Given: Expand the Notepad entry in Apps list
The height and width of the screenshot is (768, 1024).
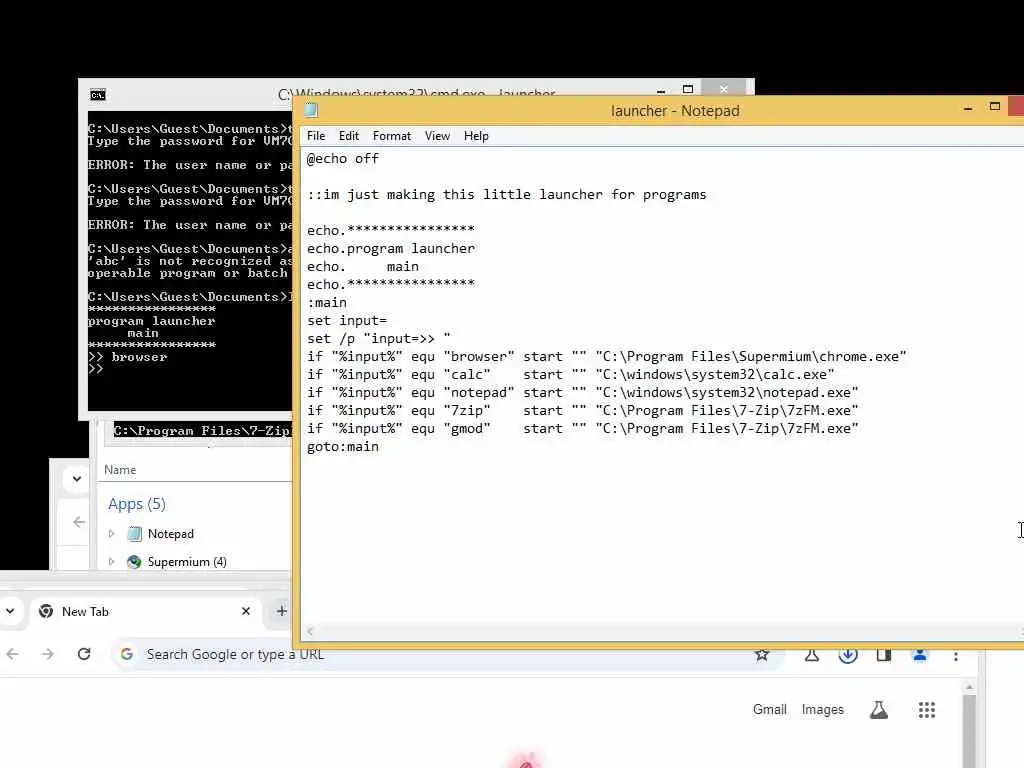Looking at the screenshot, I should click(x=112, y=534).
